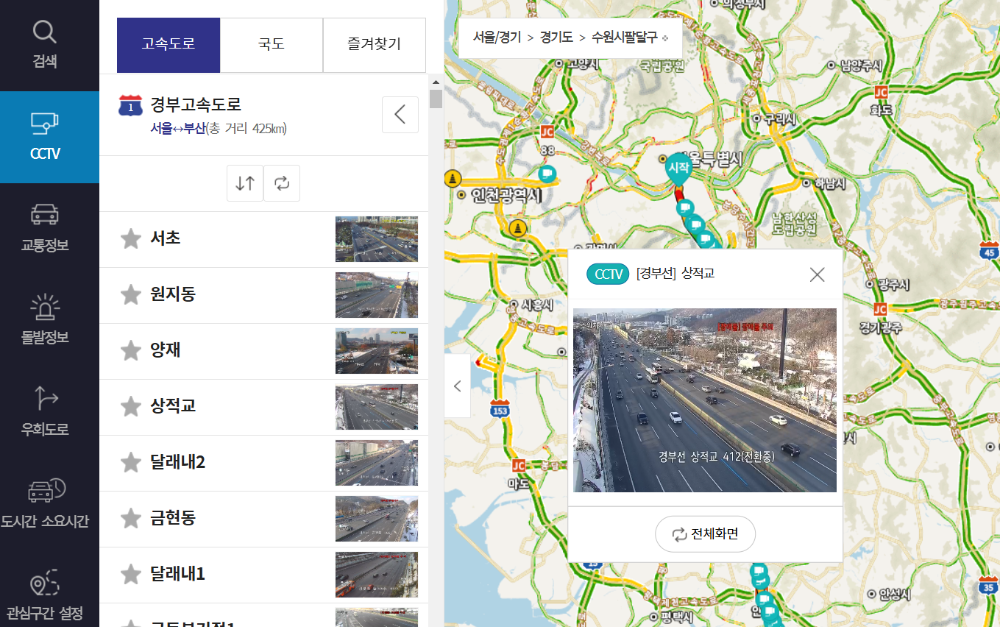Viewport: 1000px width, 627px height.
Task: Close the 상적교 CCTV popup
Action: tap(816, 274)
